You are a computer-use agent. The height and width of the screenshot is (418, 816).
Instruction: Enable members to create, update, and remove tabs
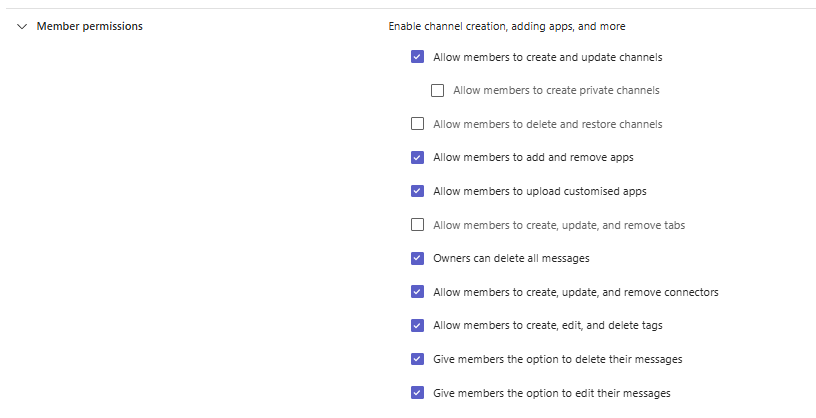tap(417, 225)
